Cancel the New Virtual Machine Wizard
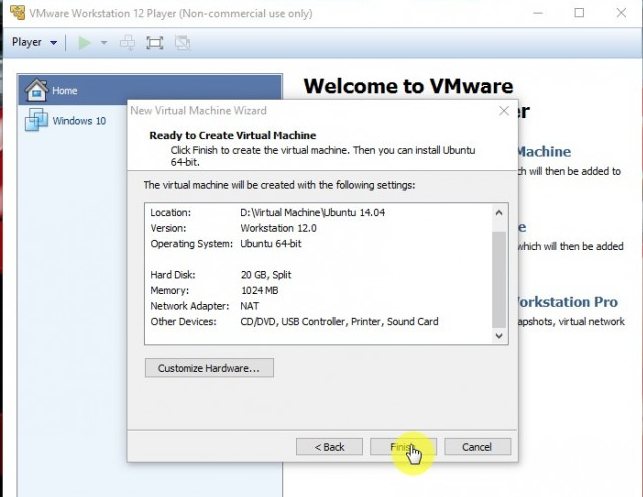Screen dimensions: 643x497 point(477,447)
